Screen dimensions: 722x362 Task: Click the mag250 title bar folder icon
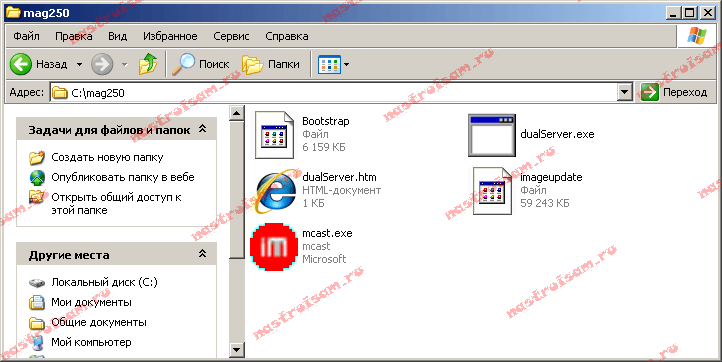click(x=12, y=12)
